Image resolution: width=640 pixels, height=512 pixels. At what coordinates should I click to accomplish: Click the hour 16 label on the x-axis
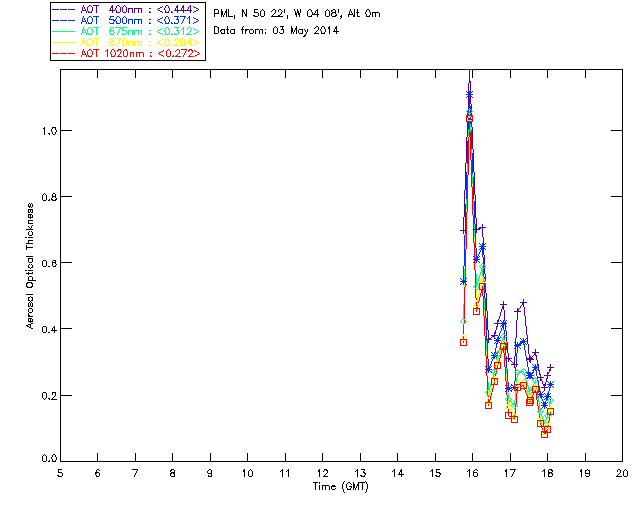click(472, 473)
